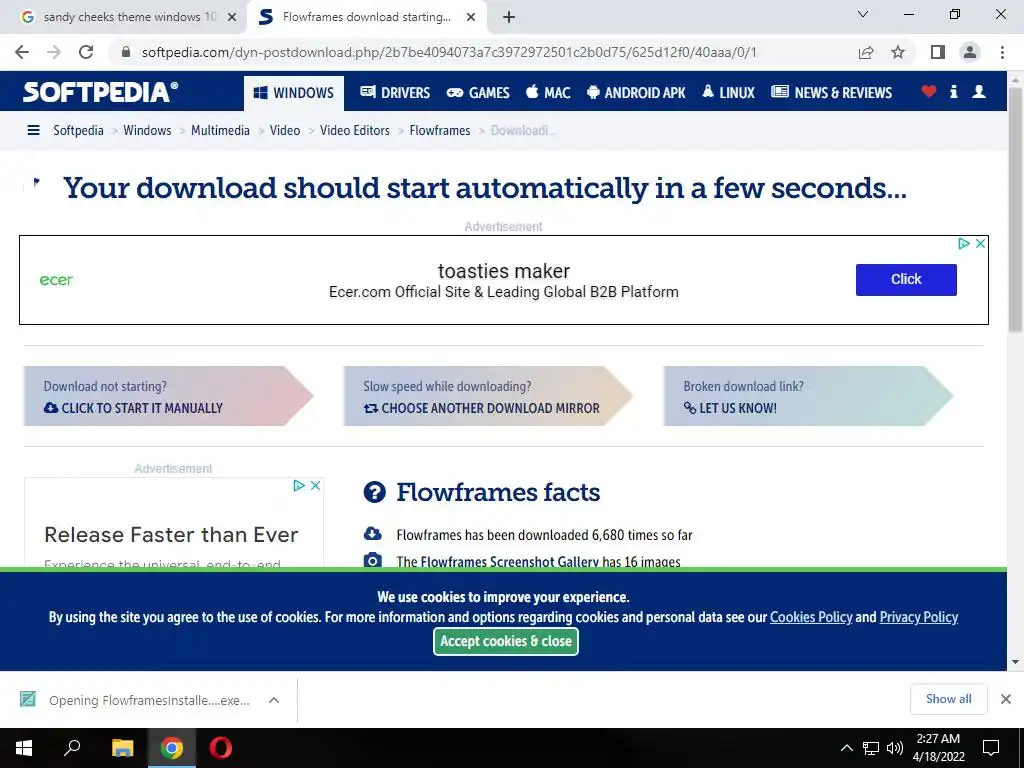Screen dimensions: 1024x768
Task: Show all downloads
Action: click(948, 699)
